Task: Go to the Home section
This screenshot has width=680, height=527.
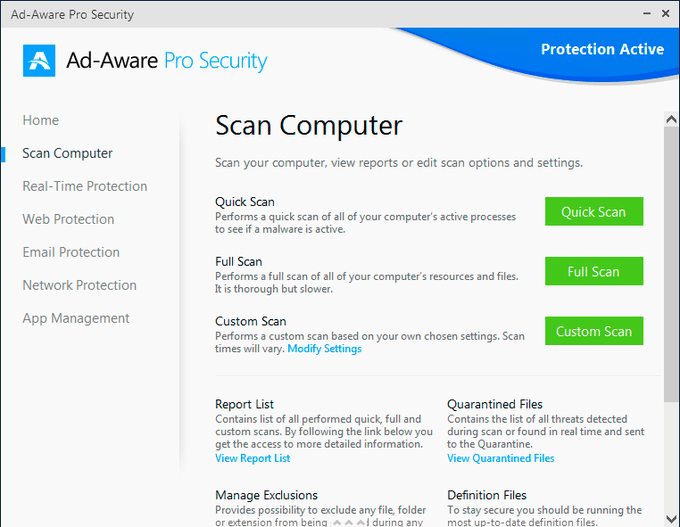Action: coord(41,120)
